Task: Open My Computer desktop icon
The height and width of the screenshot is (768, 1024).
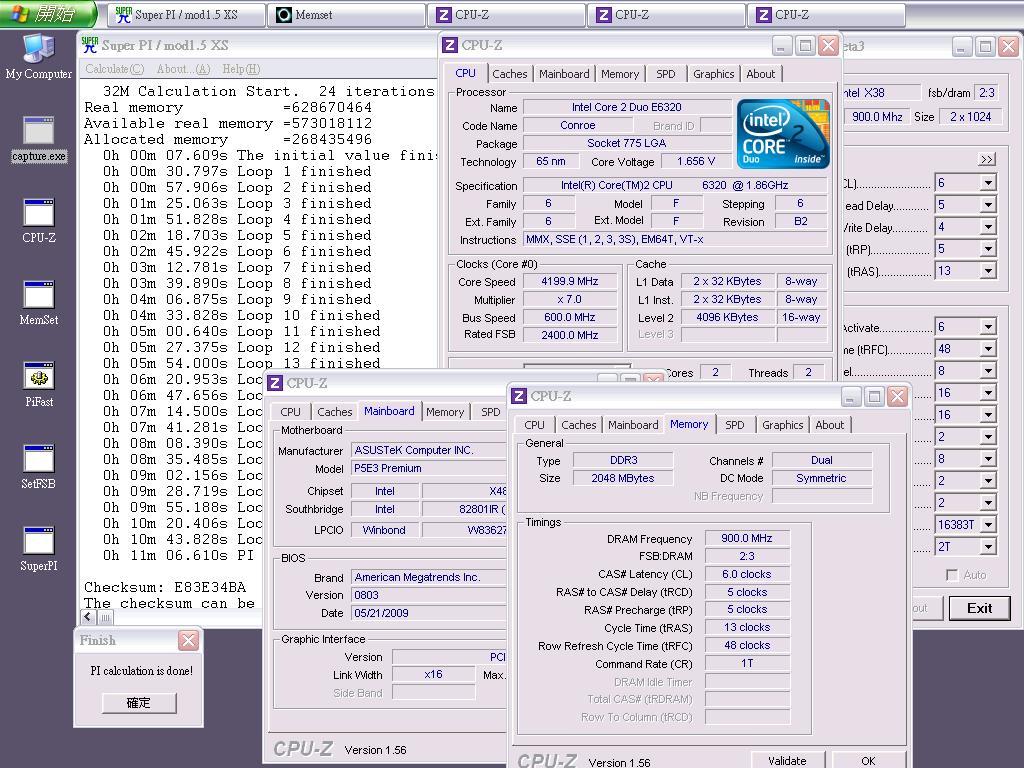Action: point(39,56)
